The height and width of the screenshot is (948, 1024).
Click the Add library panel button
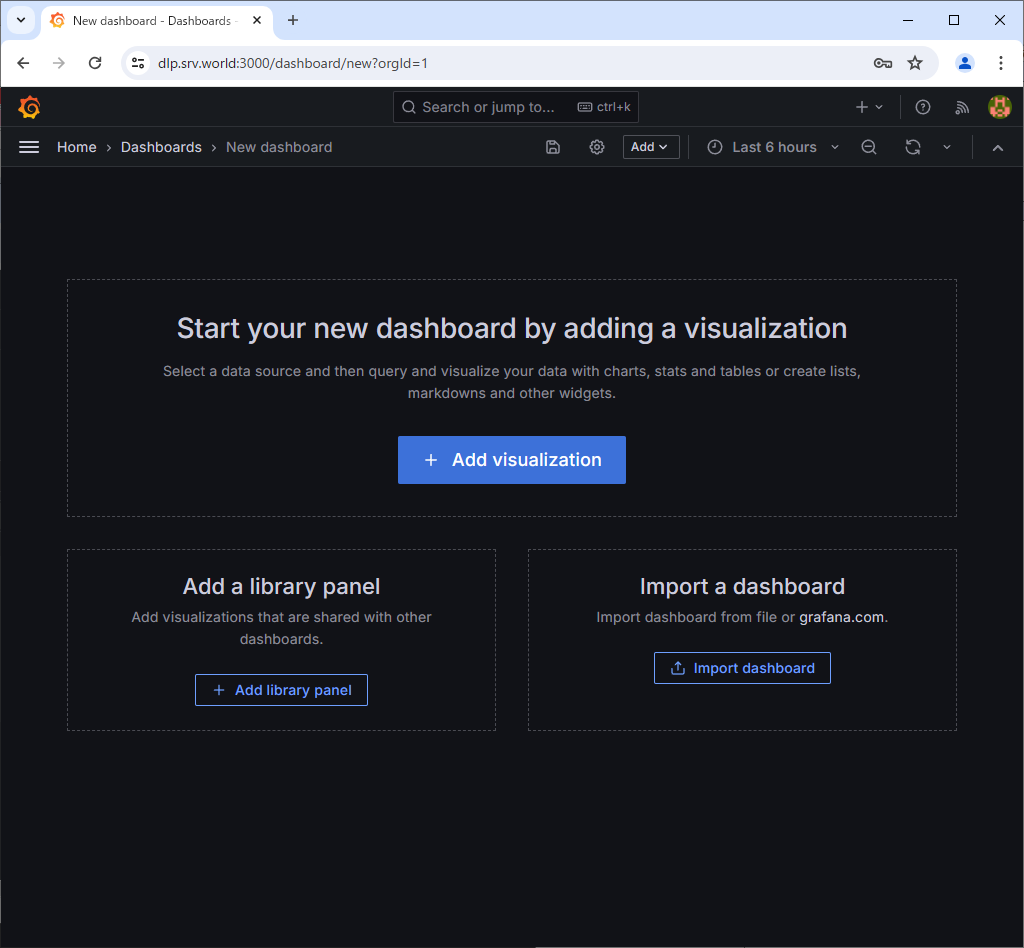(x=281, y=690)
